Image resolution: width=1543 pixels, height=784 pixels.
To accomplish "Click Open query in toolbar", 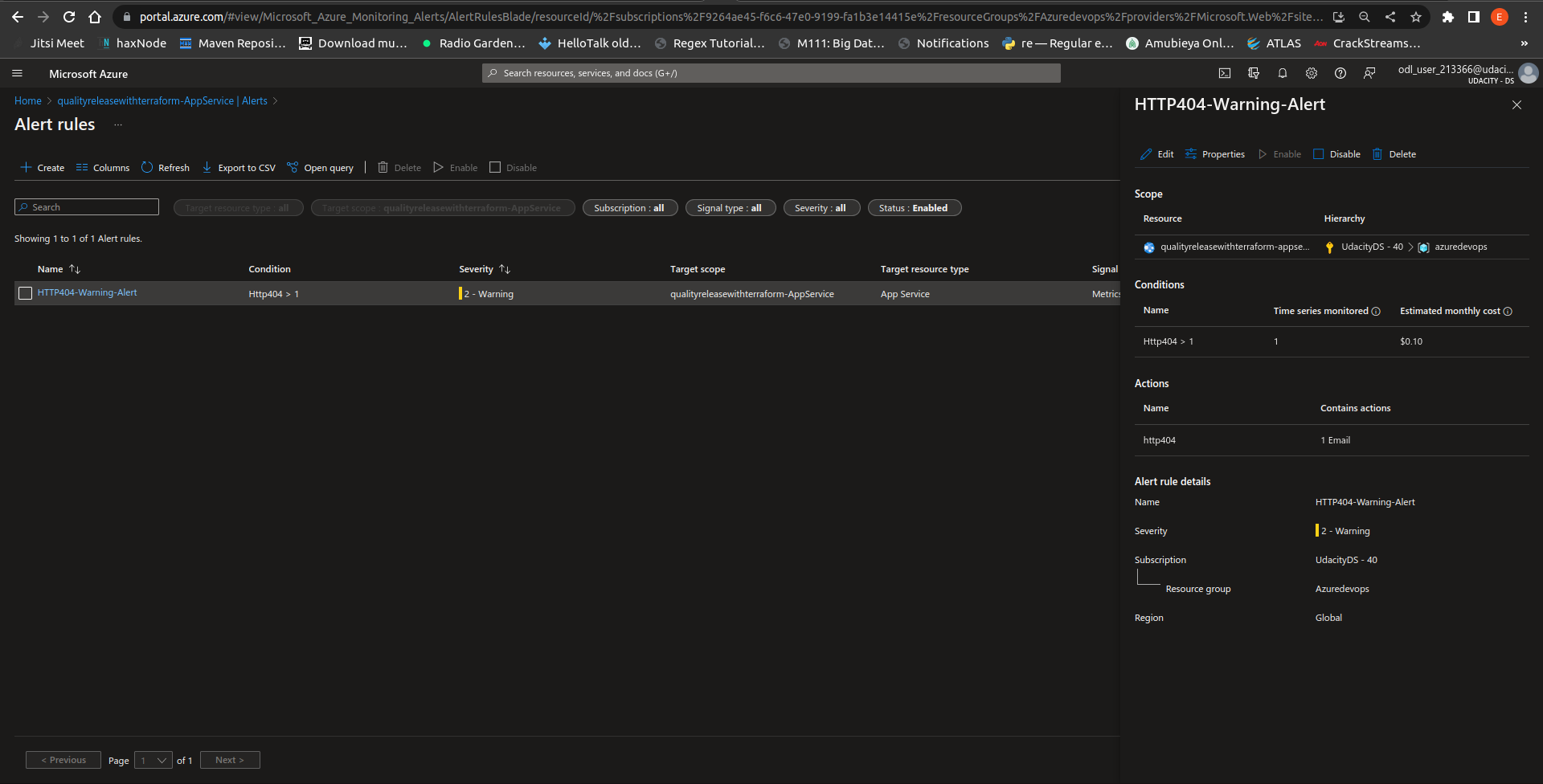I will click(321, 168).
